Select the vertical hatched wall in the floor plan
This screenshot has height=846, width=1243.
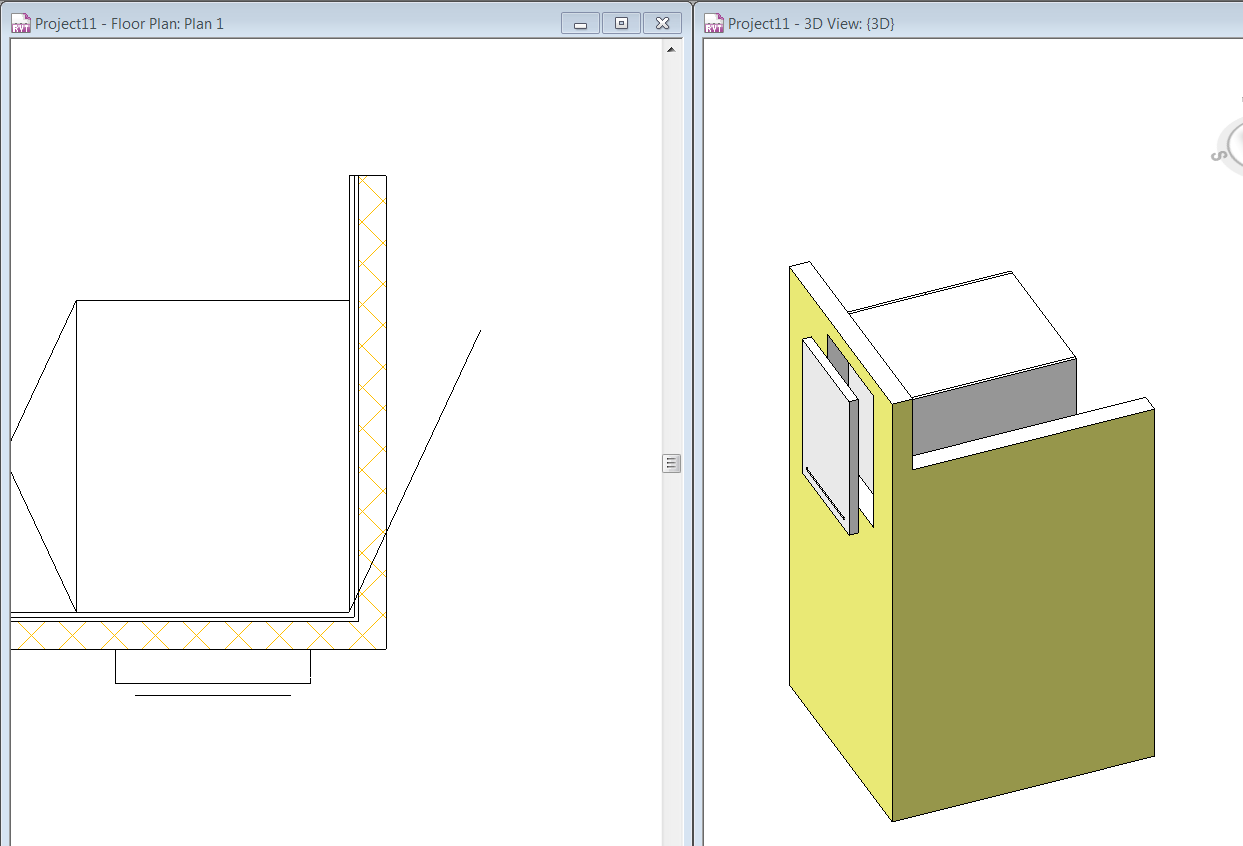point(372,400)
